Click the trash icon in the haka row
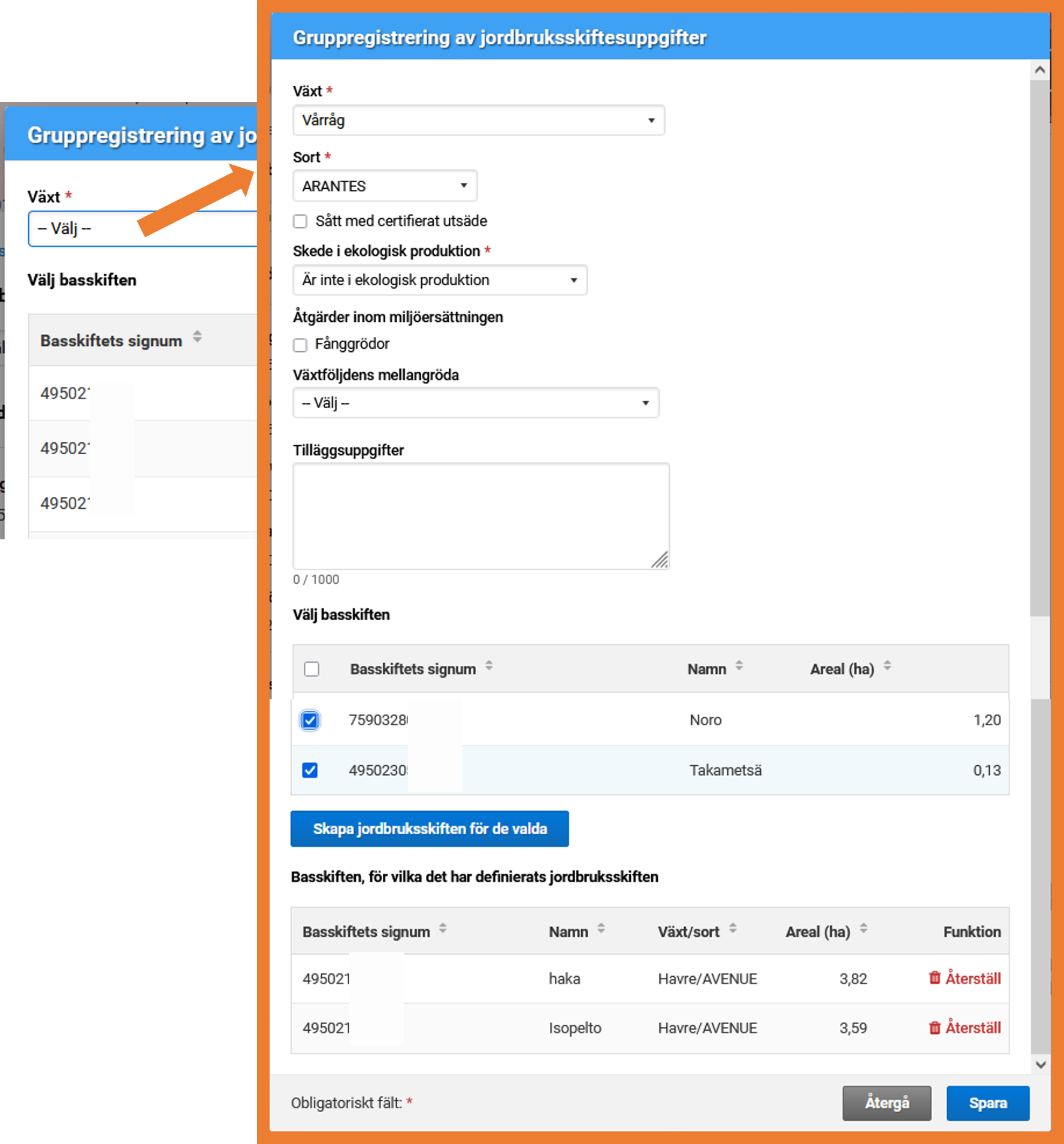This screenshot has height=1144, width=1064. 934,978
